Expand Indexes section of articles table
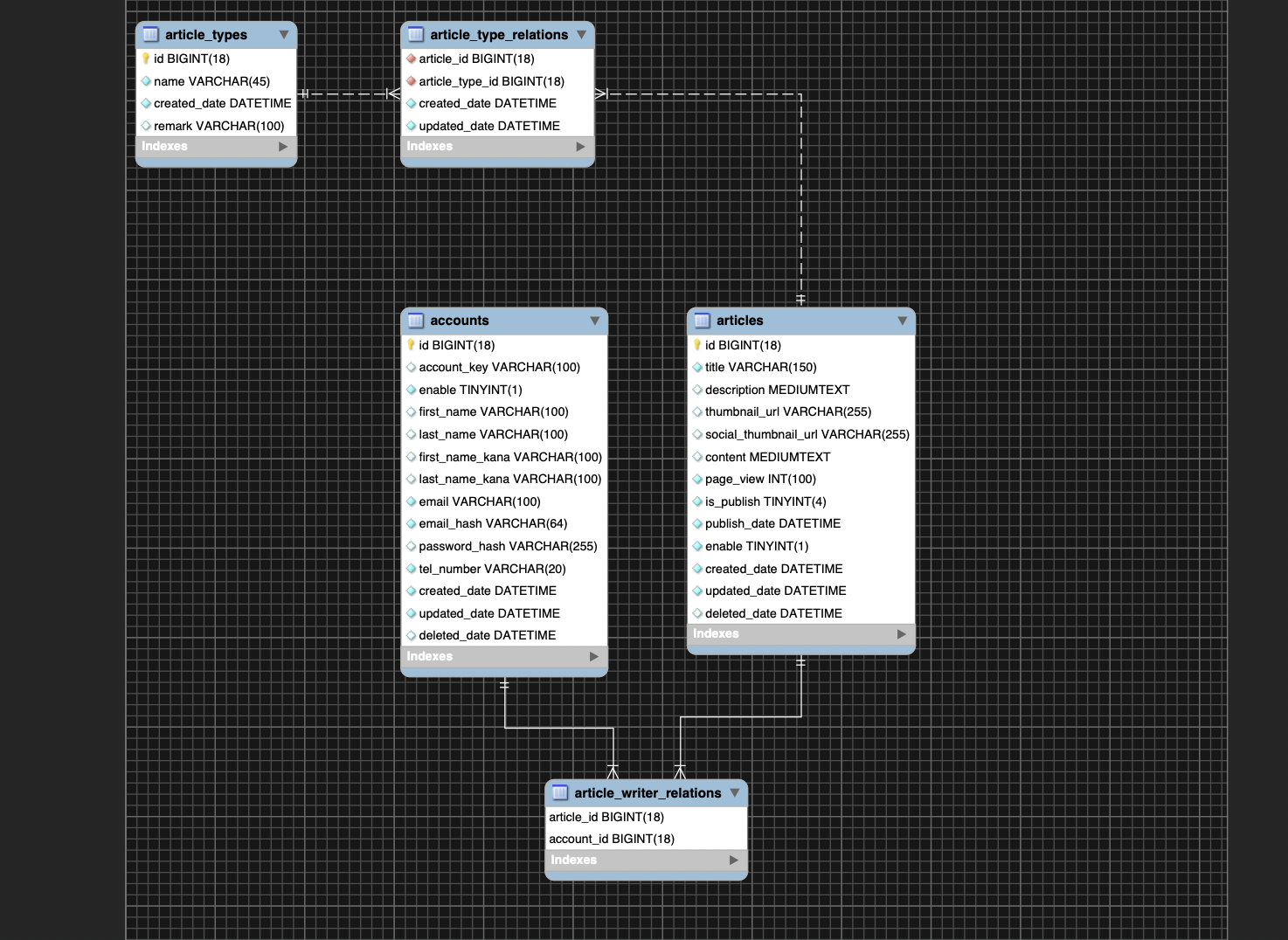Screen dimensions: 1288x940 (x=902, y=634)
